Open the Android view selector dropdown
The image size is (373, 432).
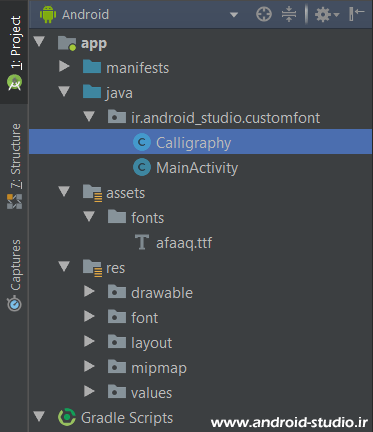(x=234, y=15)
